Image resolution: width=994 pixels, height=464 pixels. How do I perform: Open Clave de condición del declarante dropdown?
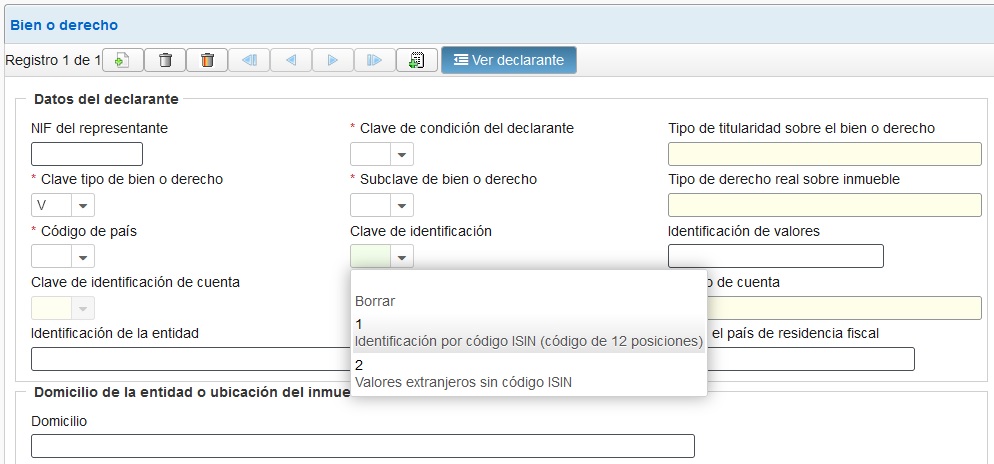click(401, 154)
